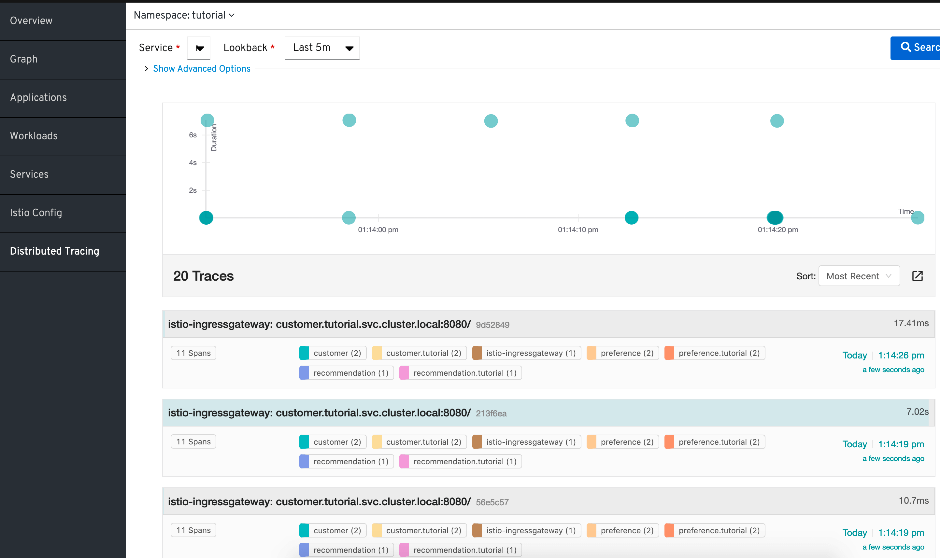Open the Sort Most Recent dropdown

click(x=859, y=276)
